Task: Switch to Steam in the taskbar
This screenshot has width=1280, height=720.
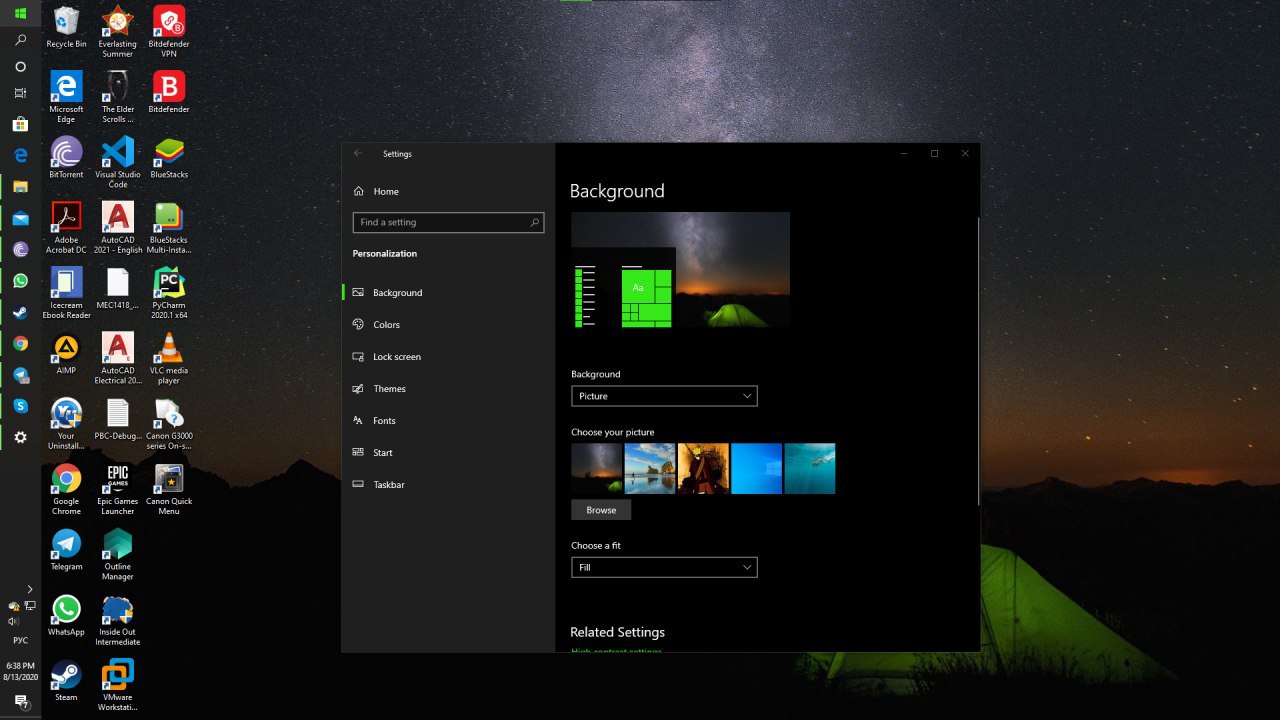Action: (20, 312)
